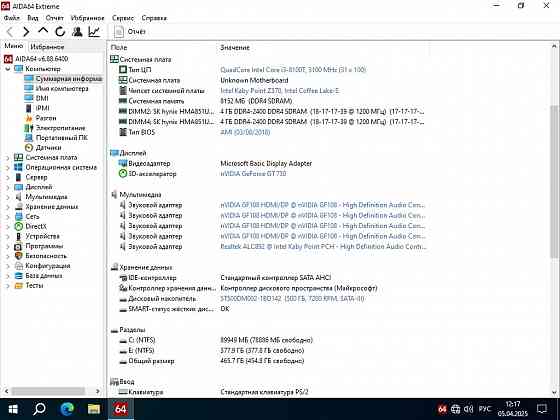
Task: Click the Электропитание icon in tree
Action: click(x=29, y=128)
